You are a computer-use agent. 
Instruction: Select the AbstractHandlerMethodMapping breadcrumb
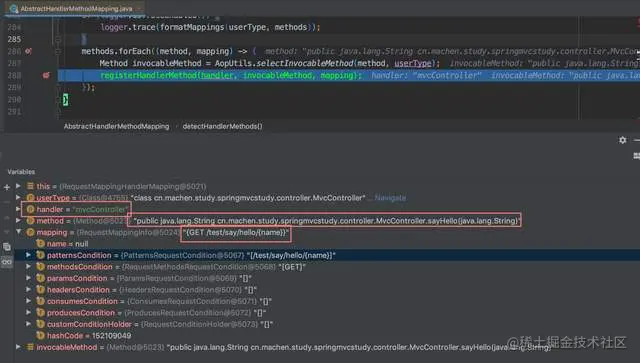coord(116,126)
